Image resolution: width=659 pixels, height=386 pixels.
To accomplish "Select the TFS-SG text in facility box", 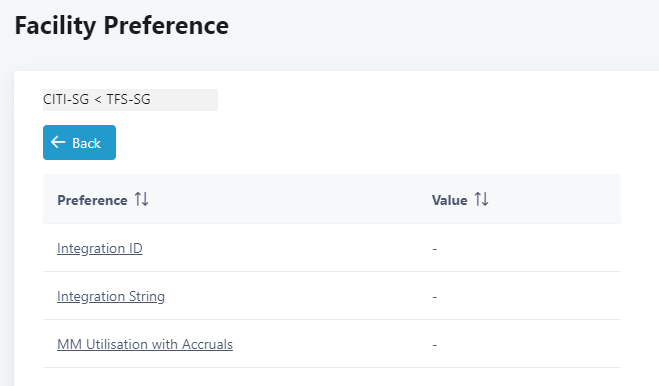I will [x=128, y=100].
